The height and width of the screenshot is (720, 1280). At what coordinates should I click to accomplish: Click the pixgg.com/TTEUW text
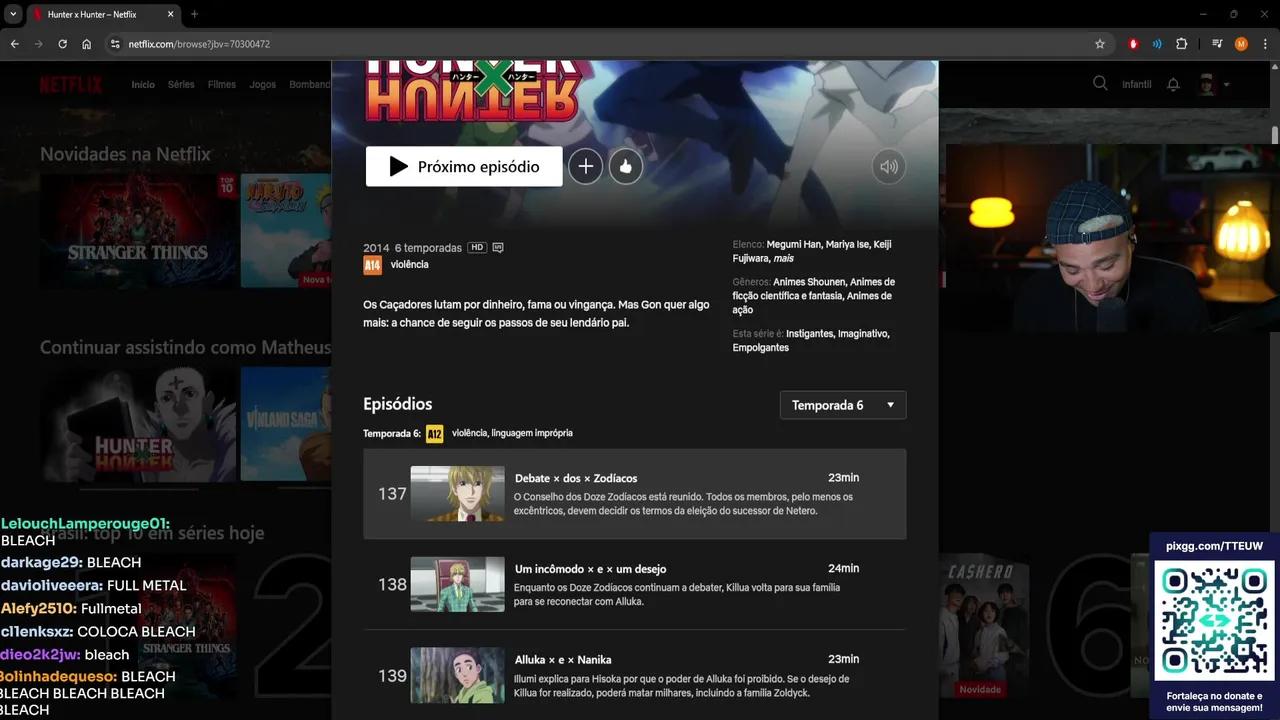(1215, 546)
